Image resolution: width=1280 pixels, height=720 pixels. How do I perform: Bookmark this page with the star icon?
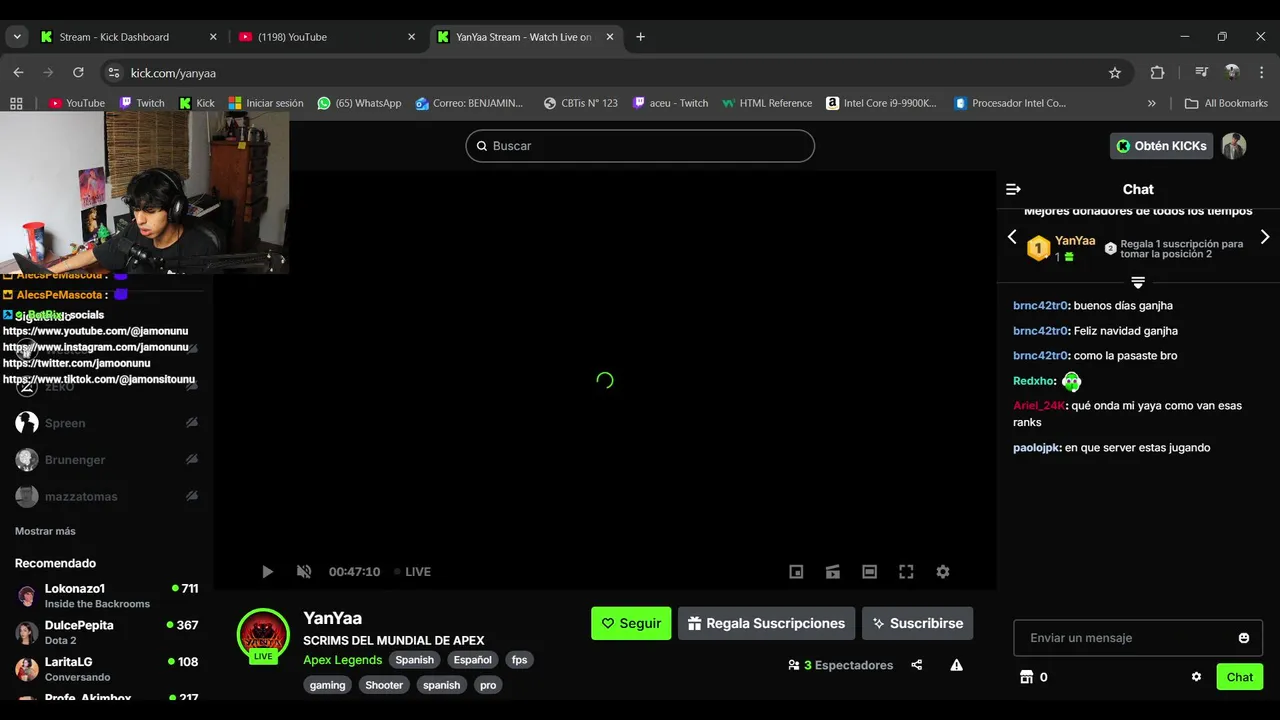point(1115,73)
